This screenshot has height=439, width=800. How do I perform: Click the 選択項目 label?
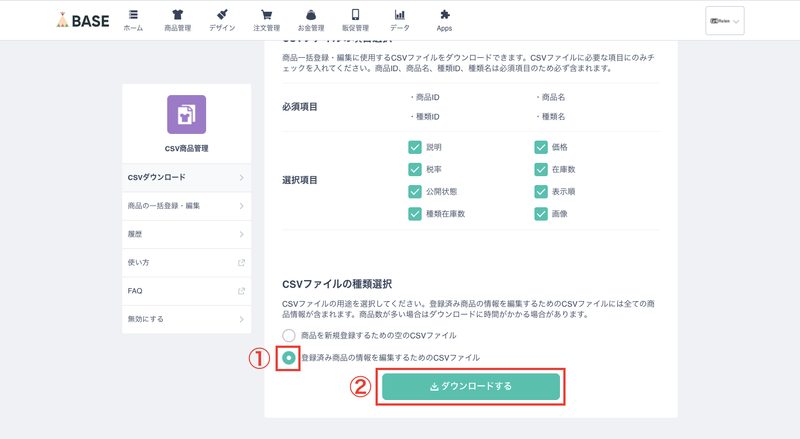[x=300, y=180]
